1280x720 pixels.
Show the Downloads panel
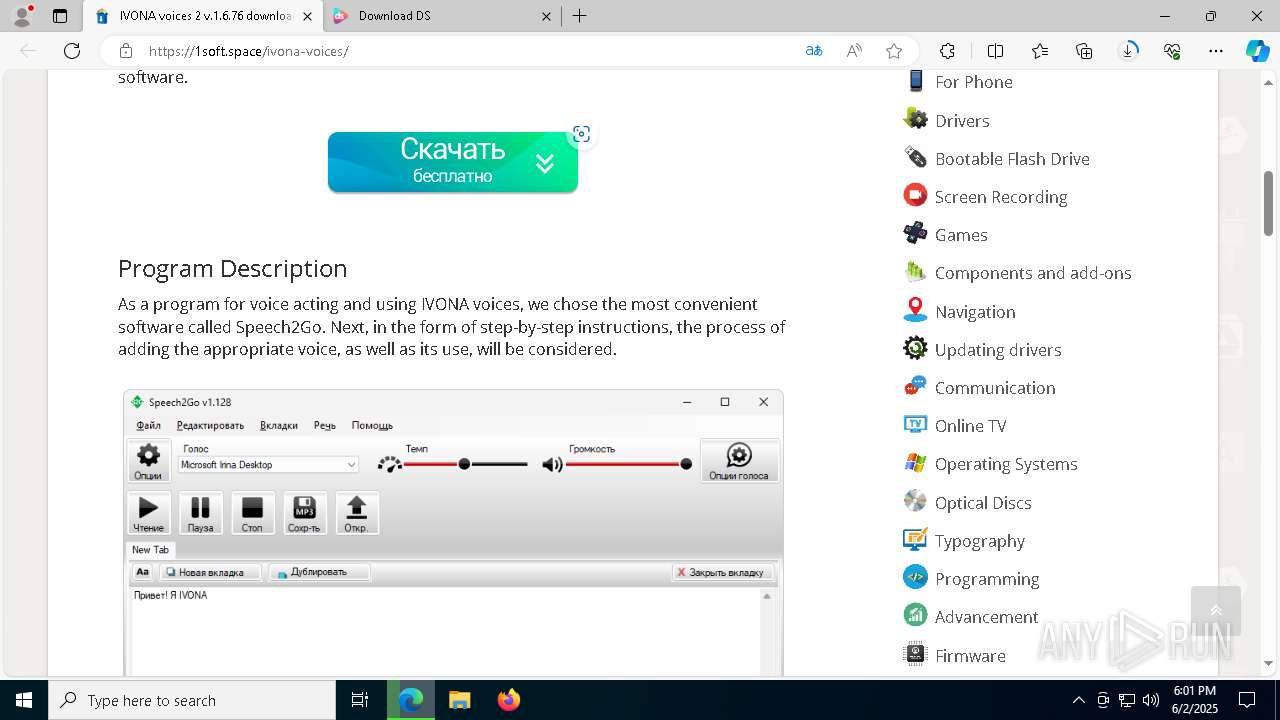pyautogui.click(x=1128, y=51)
